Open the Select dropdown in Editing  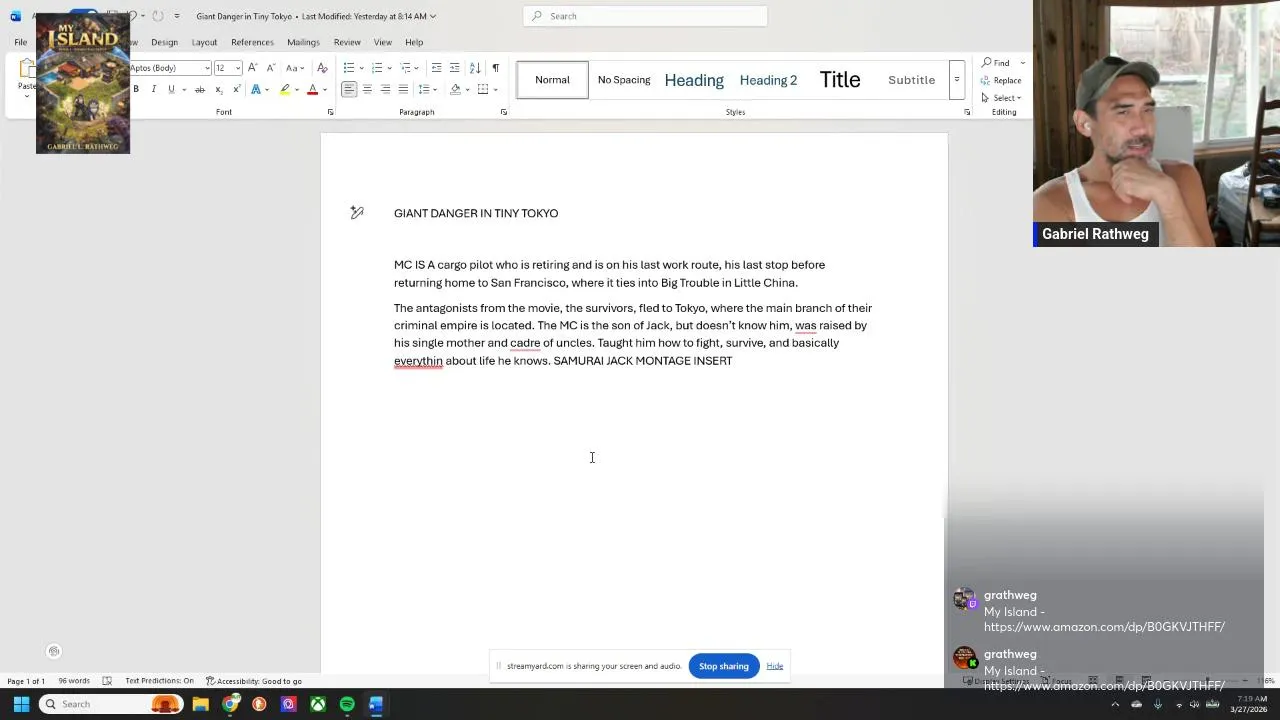point(1001,98)
